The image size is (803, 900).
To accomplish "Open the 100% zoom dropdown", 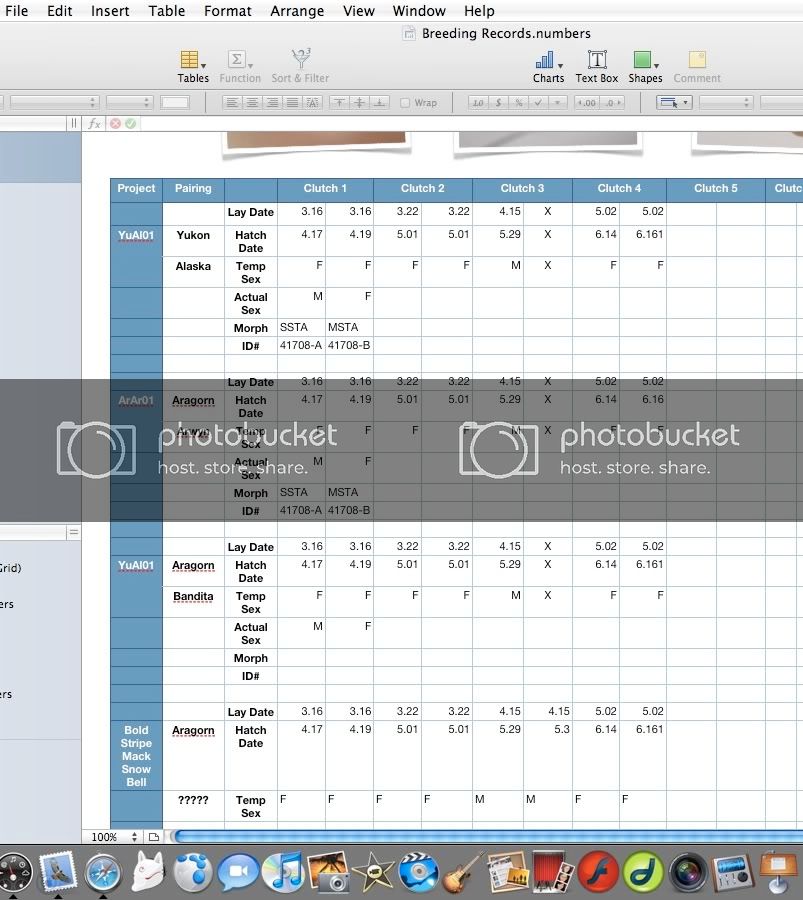I will coord(116,837).
